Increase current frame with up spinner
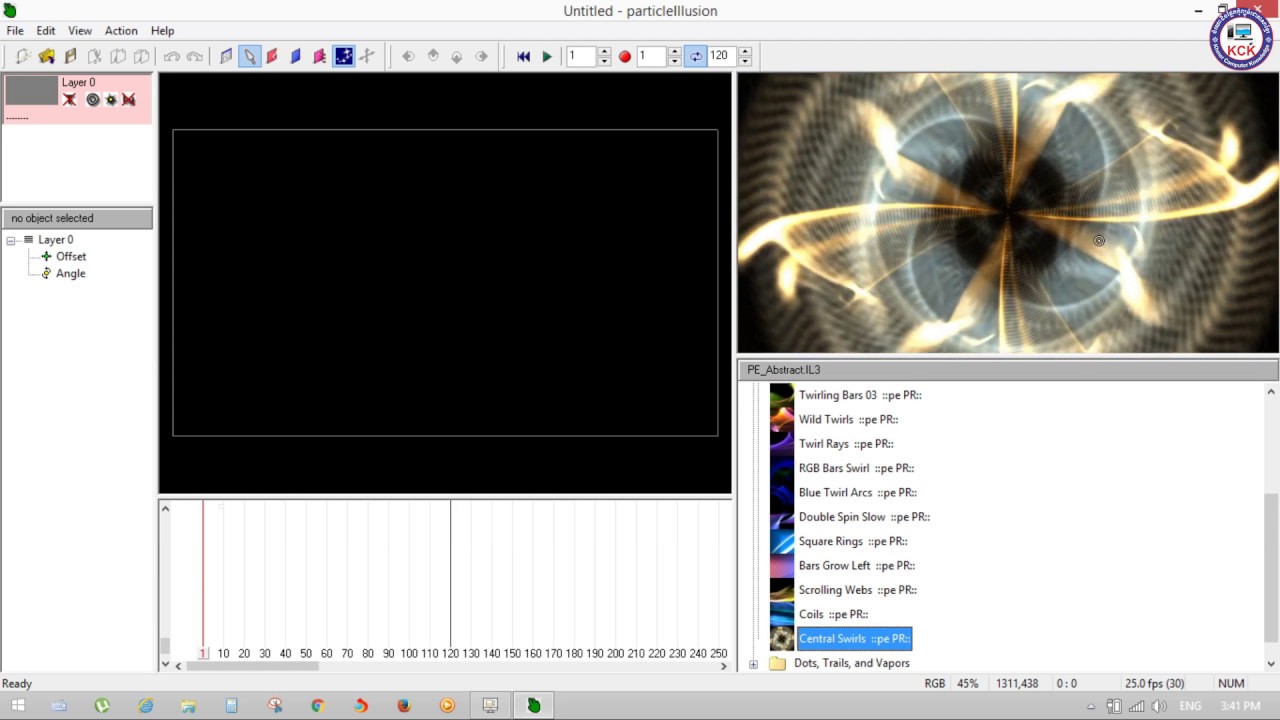 click(604, 52)
